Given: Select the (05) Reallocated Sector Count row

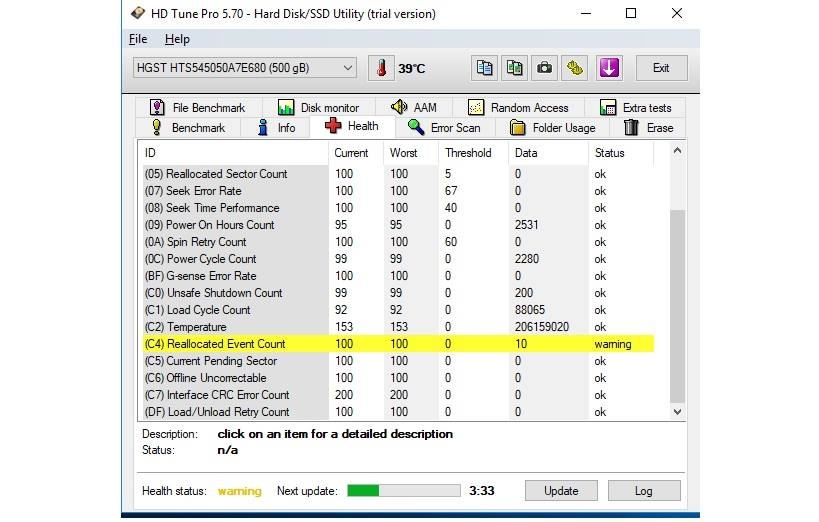Looking at the screenshot, I should click(397, 174).
